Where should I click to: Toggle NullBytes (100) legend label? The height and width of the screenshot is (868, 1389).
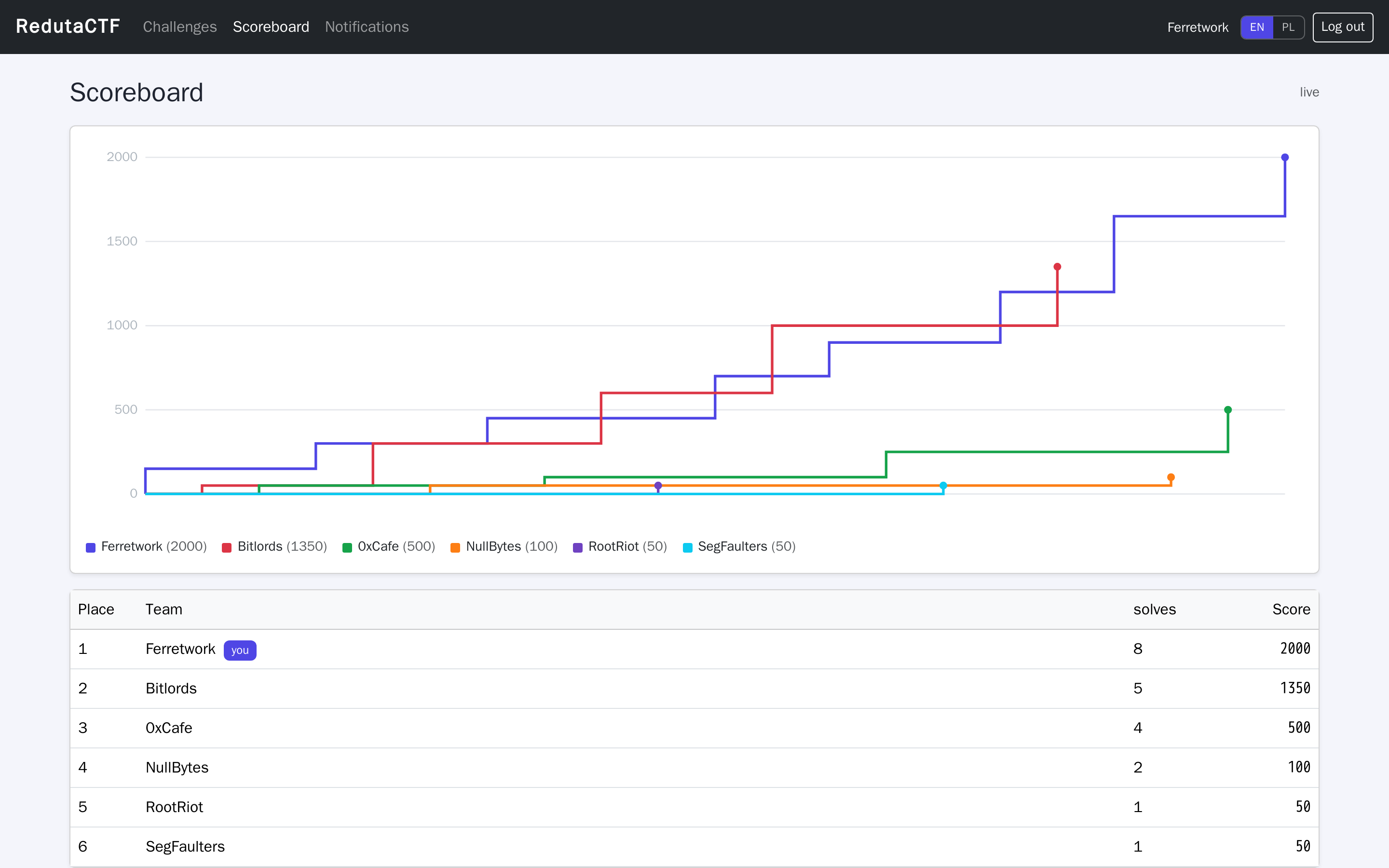click(512, 546)
